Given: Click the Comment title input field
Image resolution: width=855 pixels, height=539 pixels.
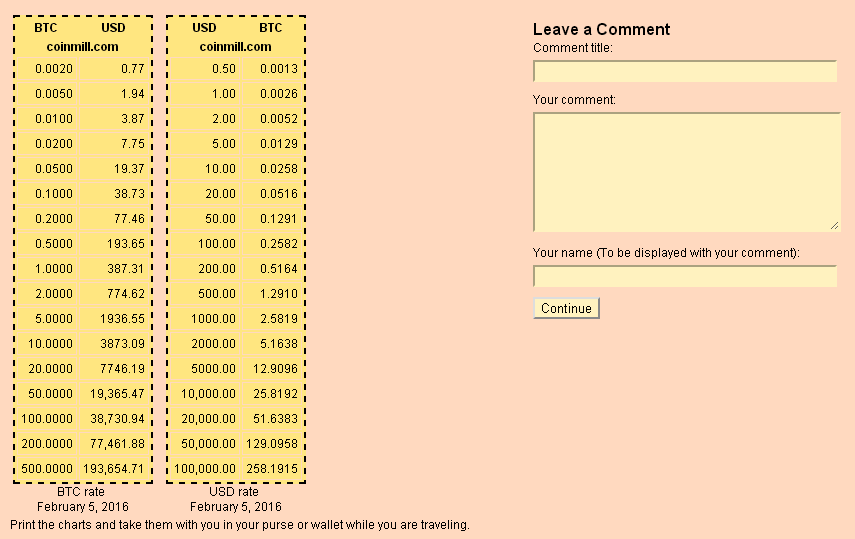Looking at the screenshot, I should (x=685, y=71).
